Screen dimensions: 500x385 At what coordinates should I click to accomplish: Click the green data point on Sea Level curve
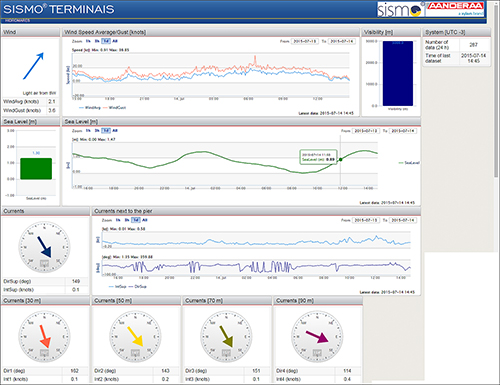coord(340,159)
